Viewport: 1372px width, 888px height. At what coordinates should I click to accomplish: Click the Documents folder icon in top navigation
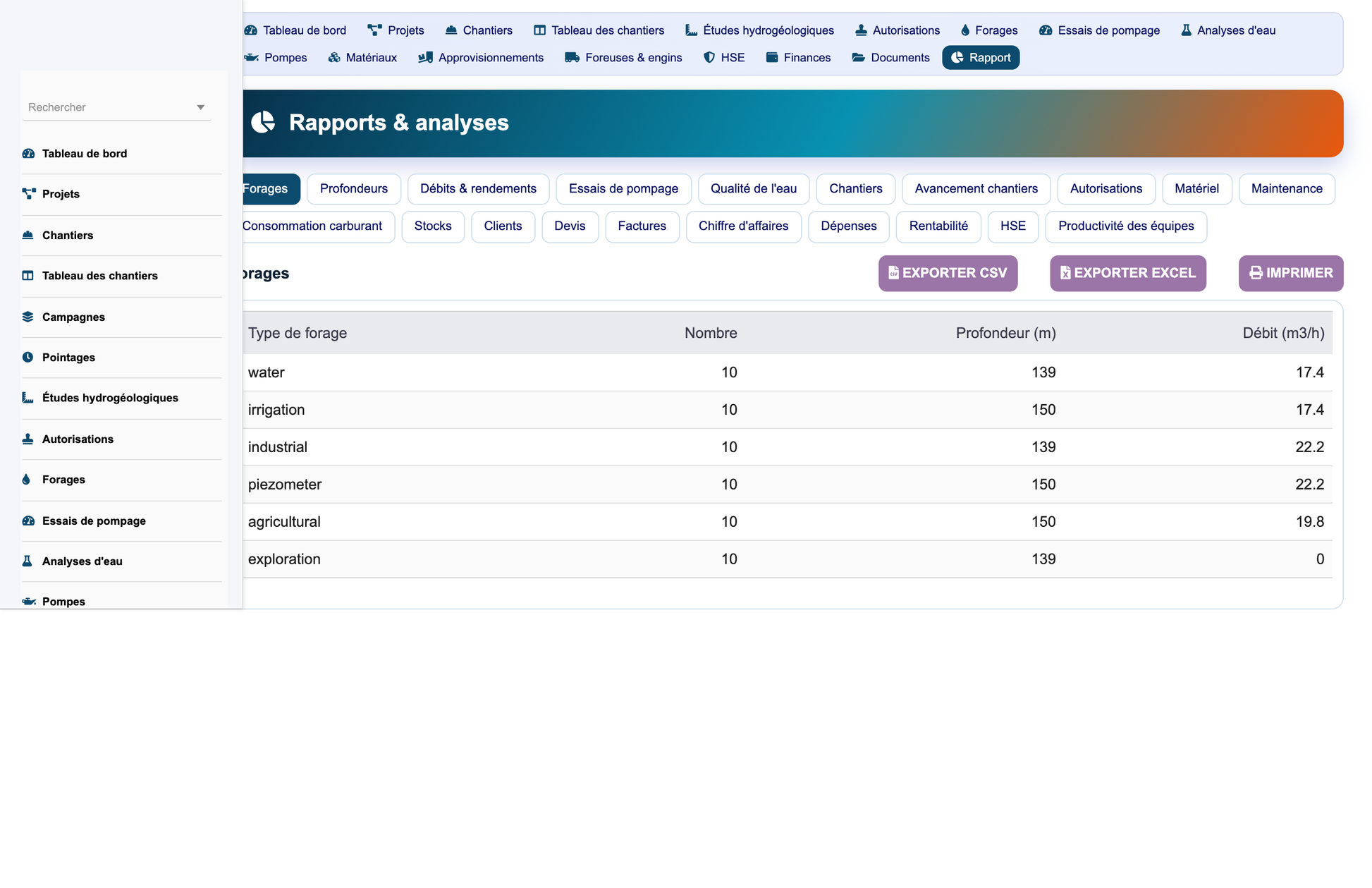[858, 58]
